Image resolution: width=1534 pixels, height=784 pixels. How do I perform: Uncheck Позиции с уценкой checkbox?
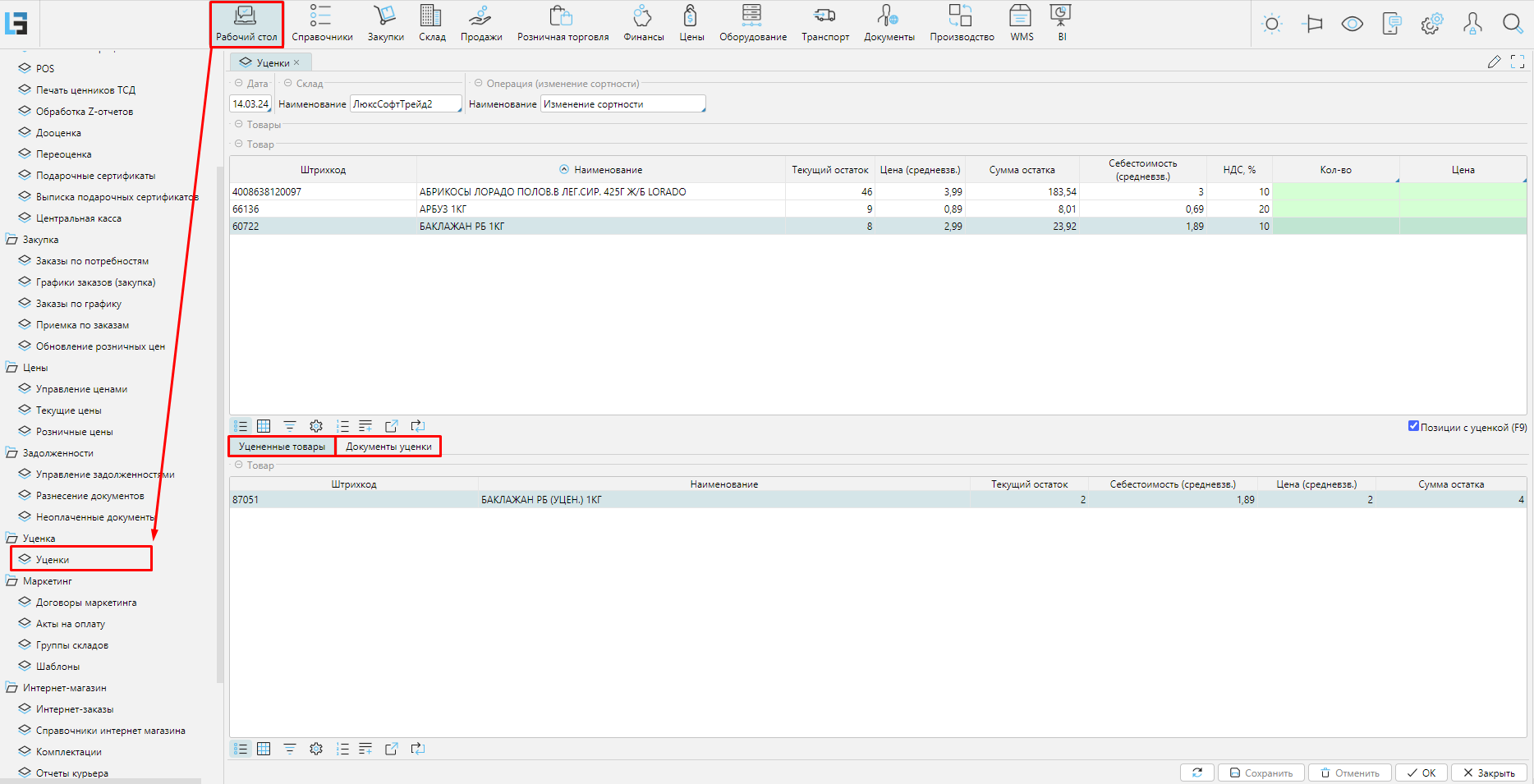(x=1413, y=426)
